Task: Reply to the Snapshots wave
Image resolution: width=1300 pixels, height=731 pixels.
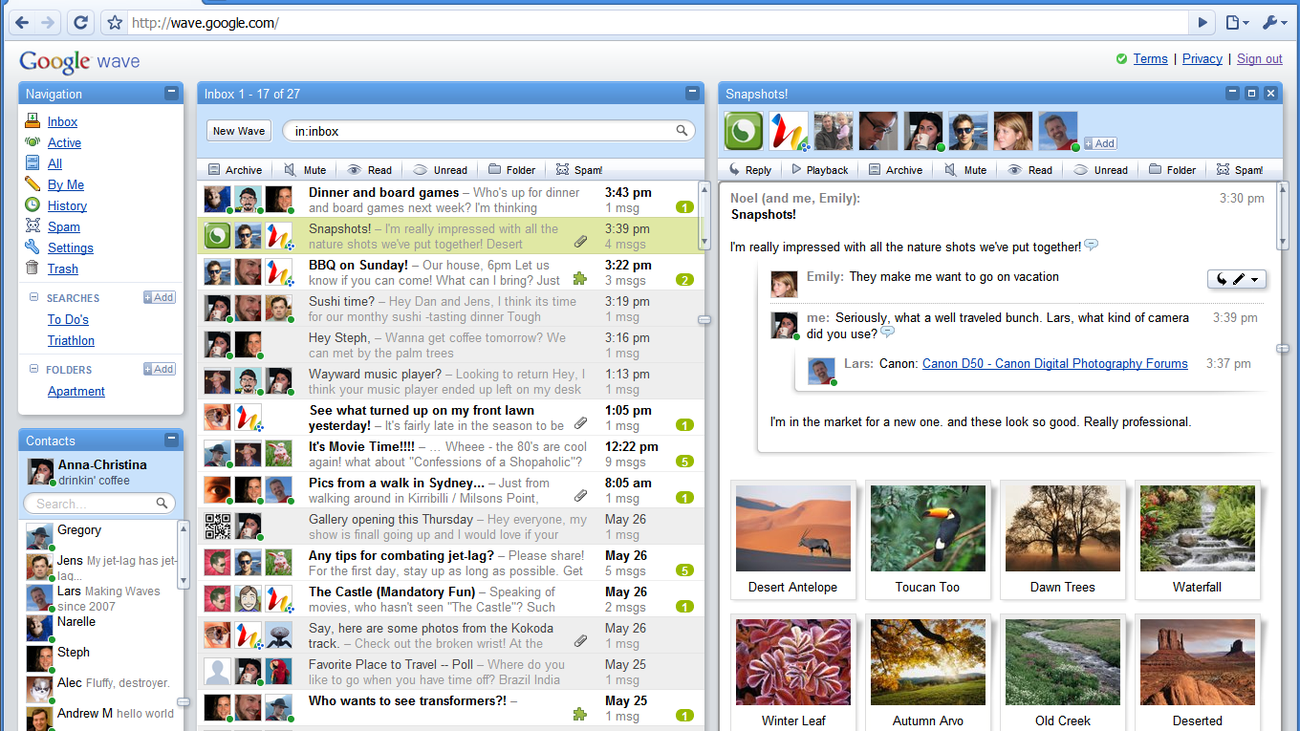Action: click(x=749, y=170)
